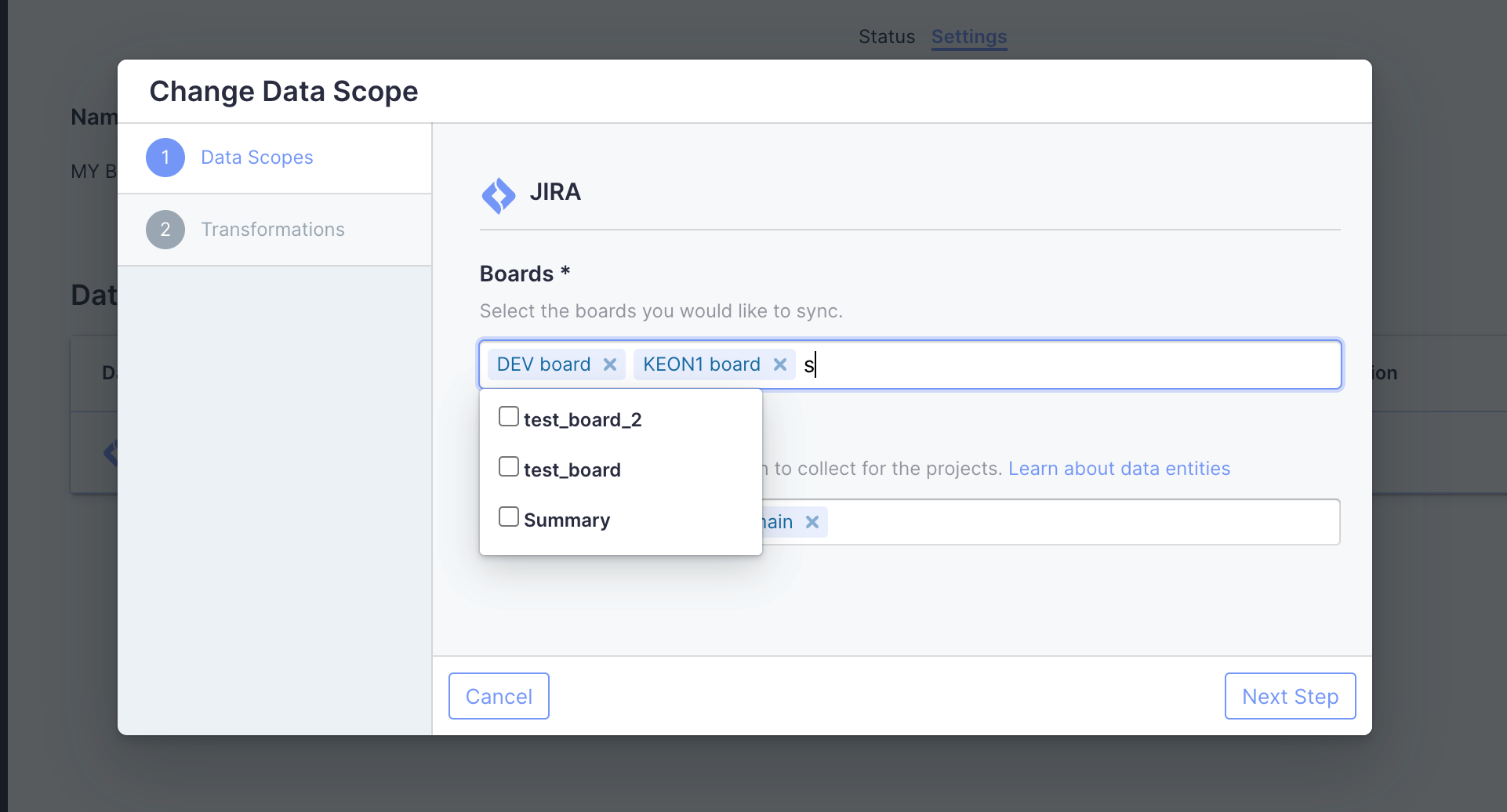
Task: Switch to the Status tab
Action: (x=887, y=37)
